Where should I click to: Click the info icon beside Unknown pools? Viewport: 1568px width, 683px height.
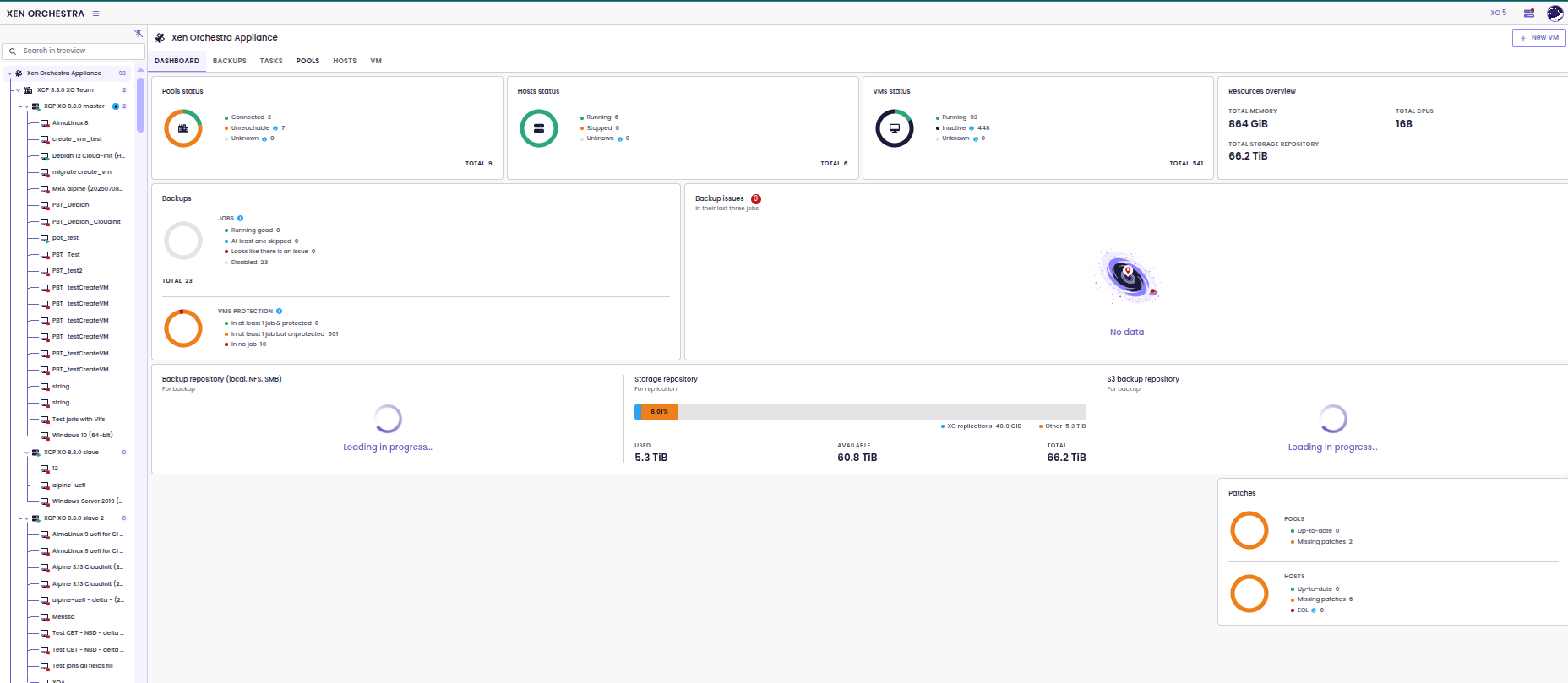(x=264, y=138)
